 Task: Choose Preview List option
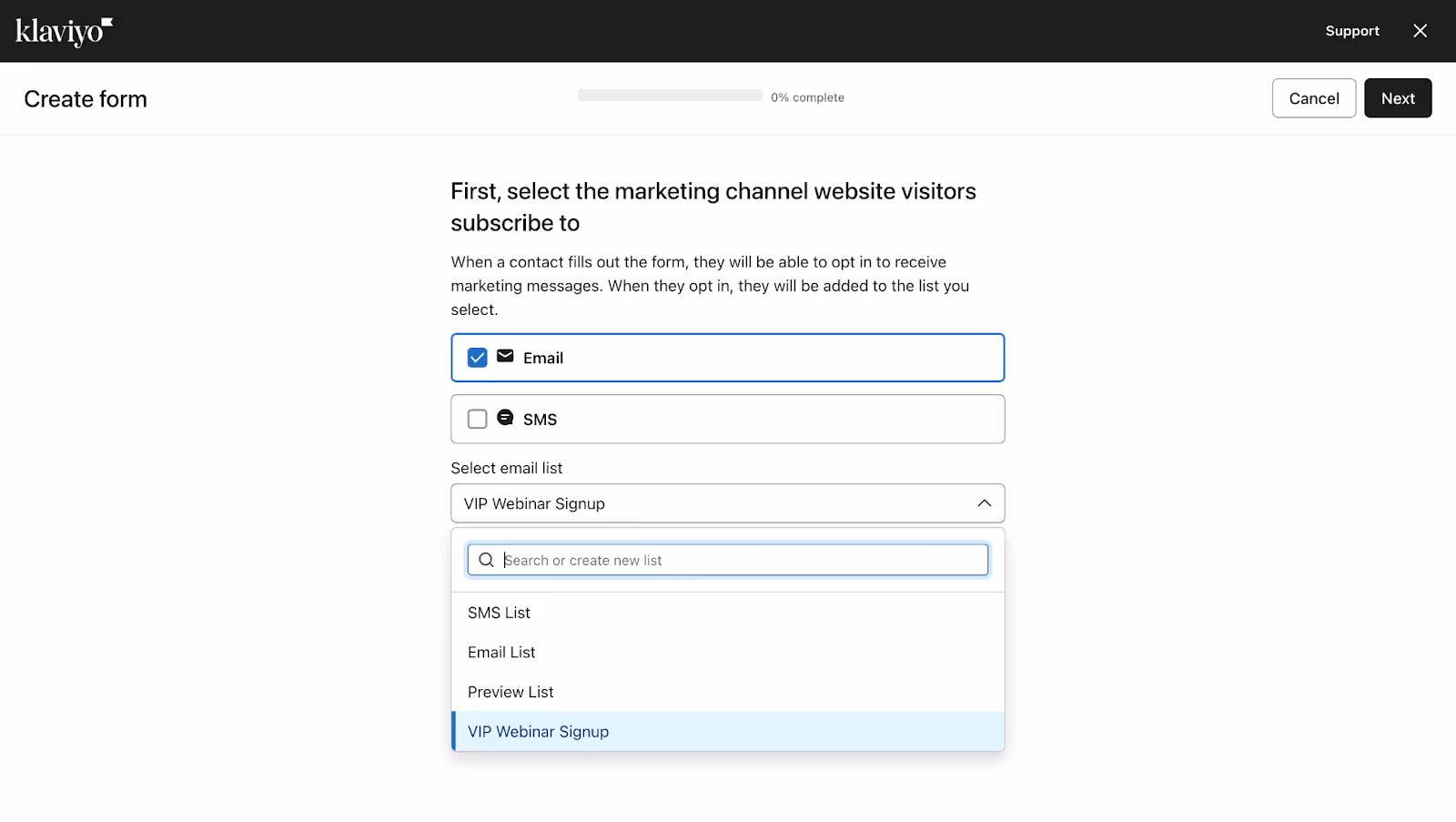click(727, 692)
